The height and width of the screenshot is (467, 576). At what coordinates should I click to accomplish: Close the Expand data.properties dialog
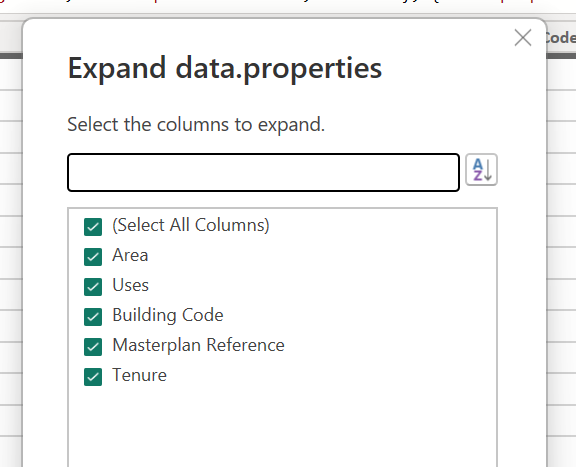[x=523, y=37]
